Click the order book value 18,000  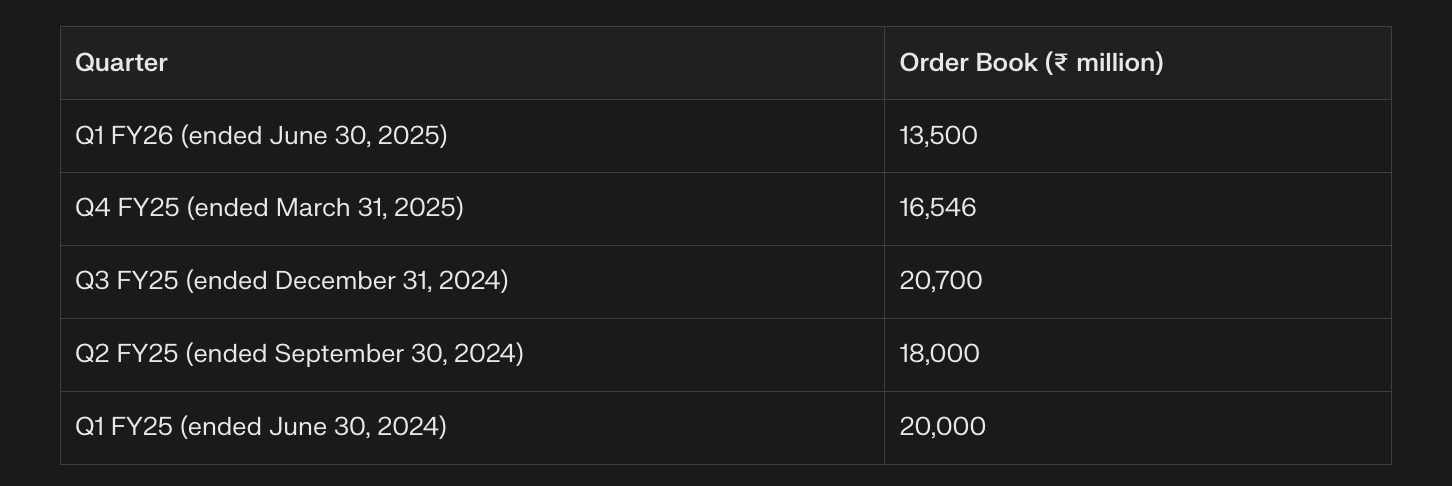pos(939,354)
